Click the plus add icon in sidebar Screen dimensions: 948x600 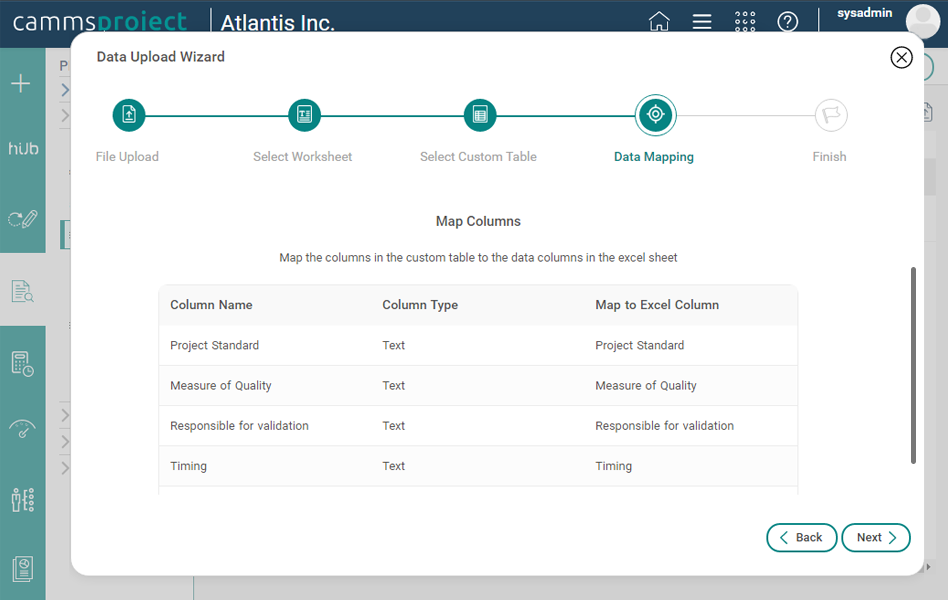pyautogui.click(x=21, y=83)
